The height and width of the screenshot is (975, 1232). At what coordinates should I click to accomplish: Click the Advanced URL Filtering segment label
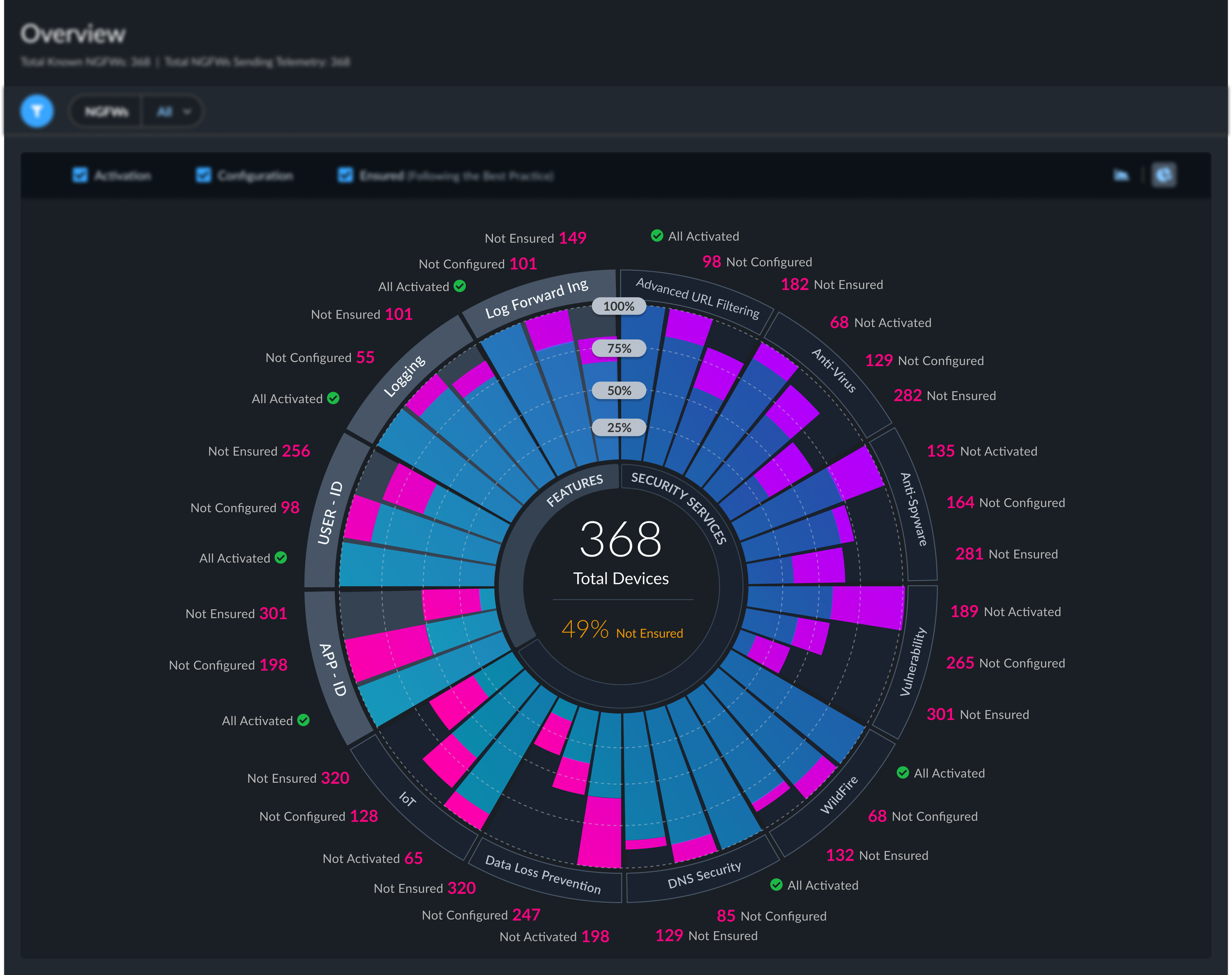click(x=697, y=298)
